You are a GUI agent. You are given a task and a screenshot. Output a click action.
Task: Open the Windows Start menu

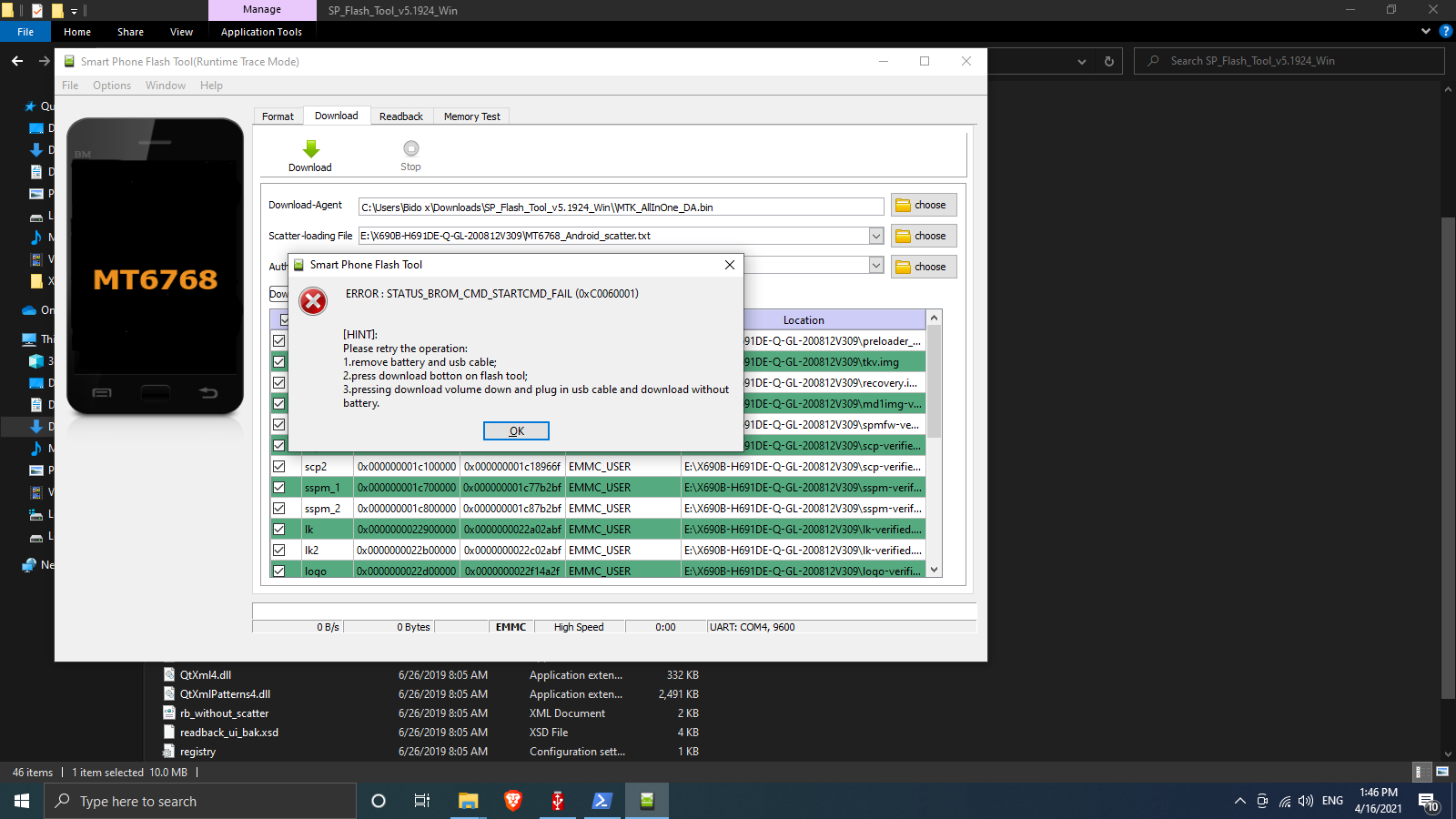pos(22,801)
